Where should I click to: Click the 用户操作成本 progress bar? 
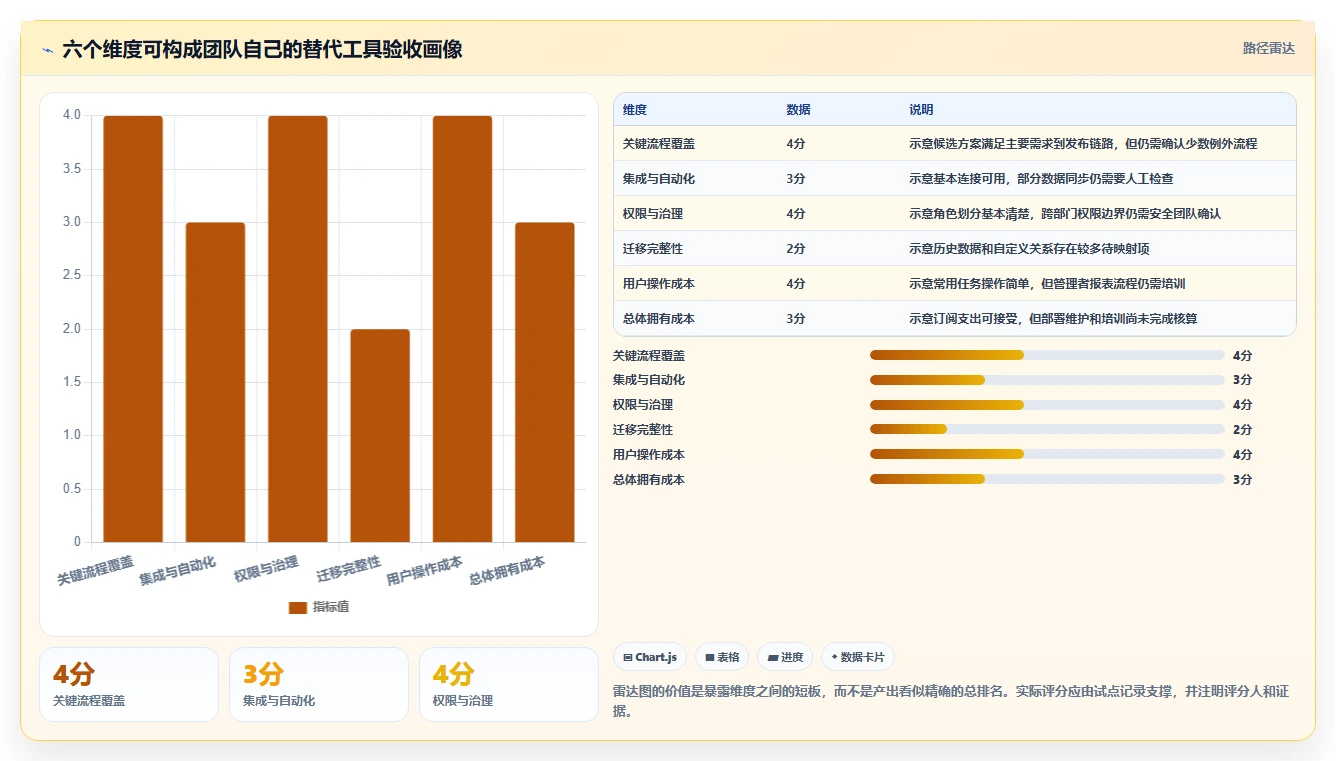(x=1047, y=454)
